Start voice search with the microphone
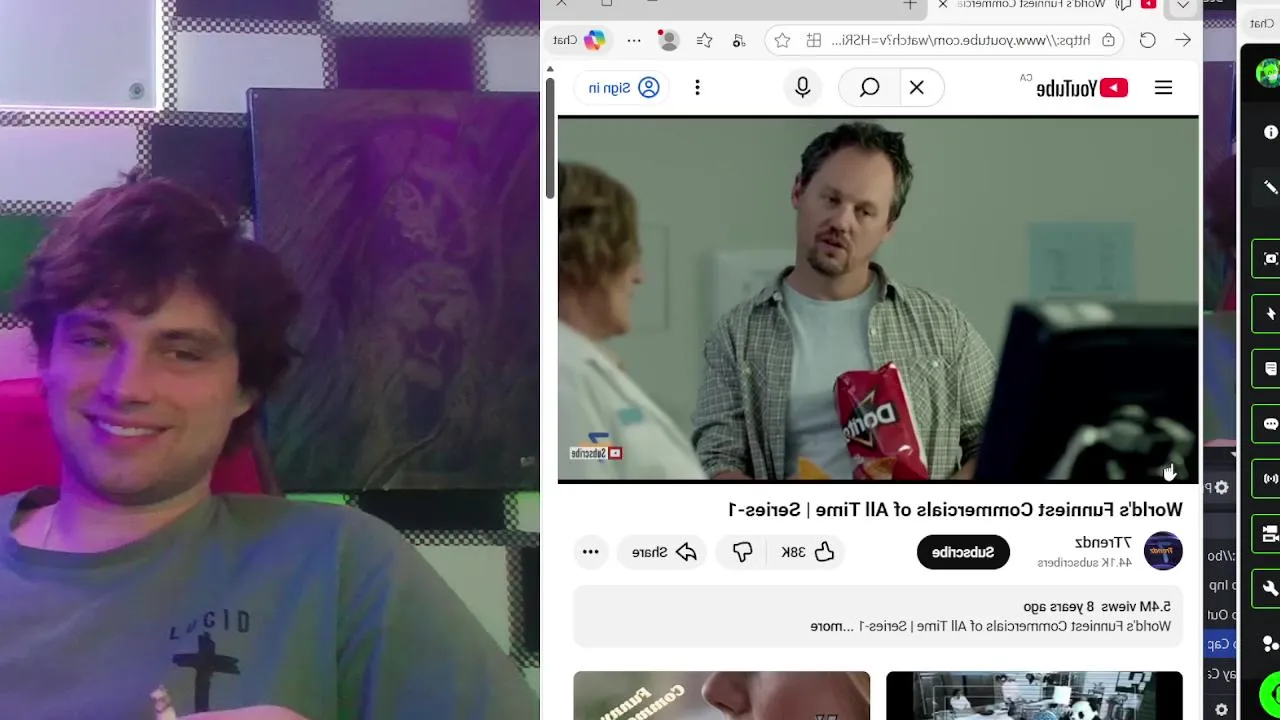 point(802,88)
